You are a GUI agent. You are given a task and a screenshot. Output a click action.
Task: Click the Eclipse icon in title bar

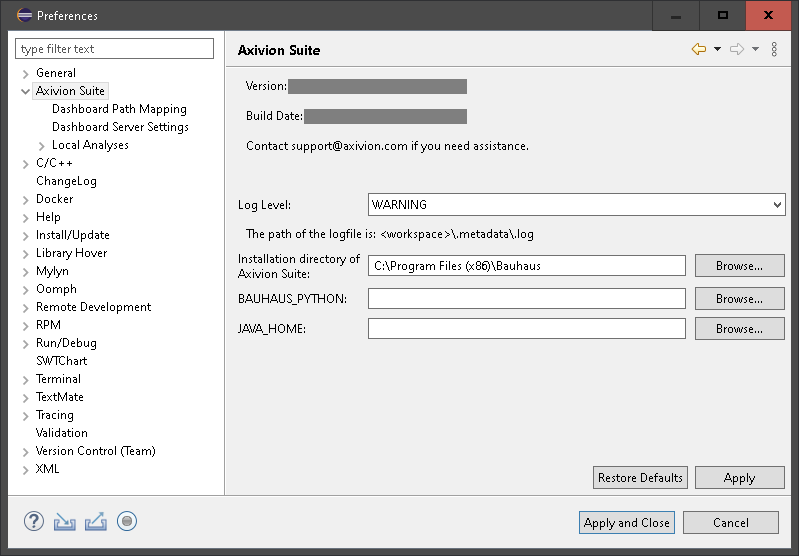pos(24,15)
